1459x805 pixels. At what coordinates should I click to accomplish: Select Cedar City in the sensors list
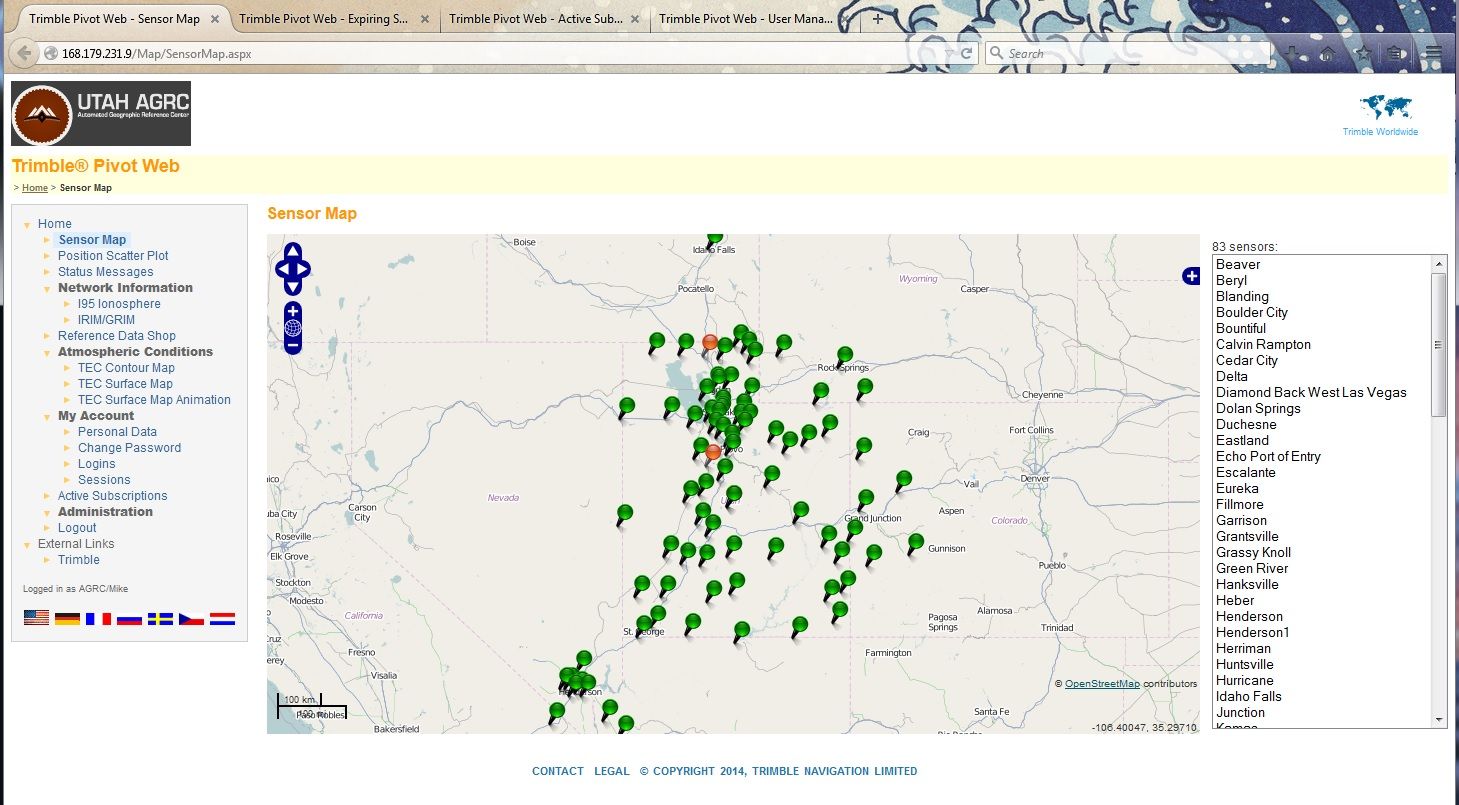[x=1247, y=361]
